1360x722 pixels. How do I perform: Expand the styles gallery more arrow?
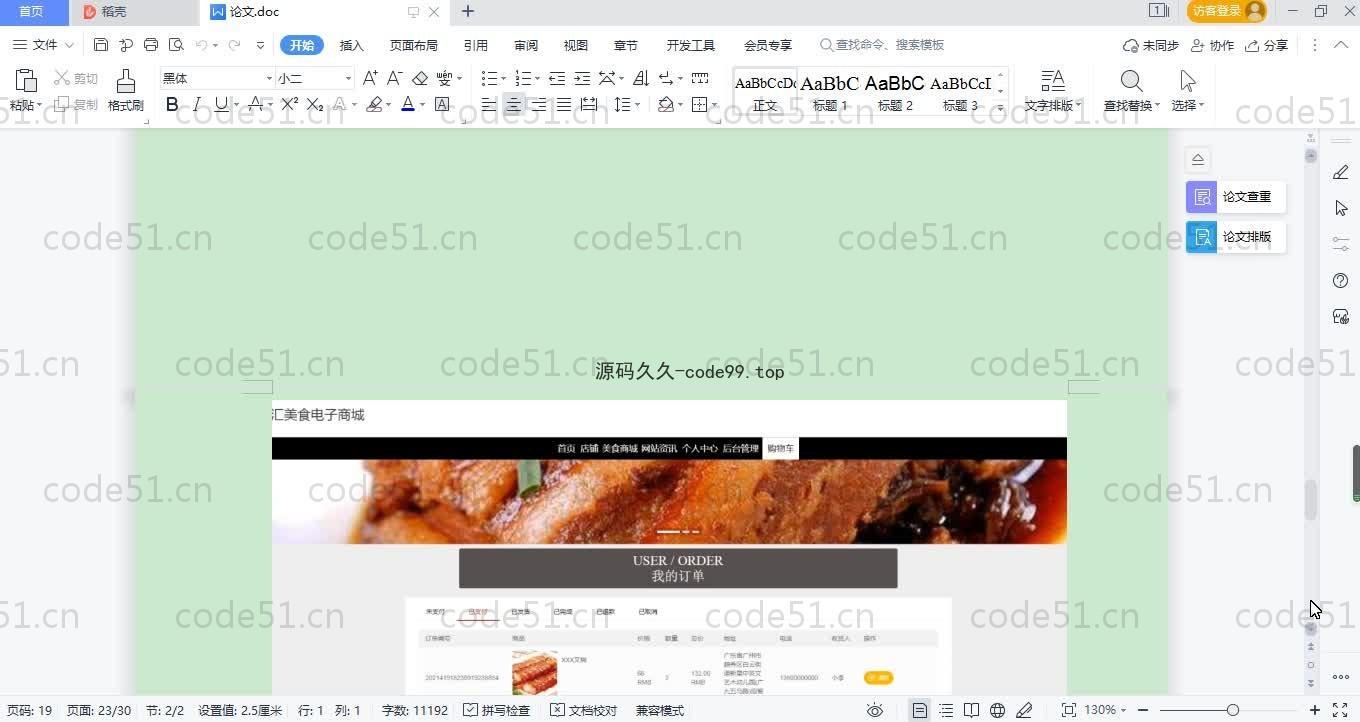click(1001, 106)
